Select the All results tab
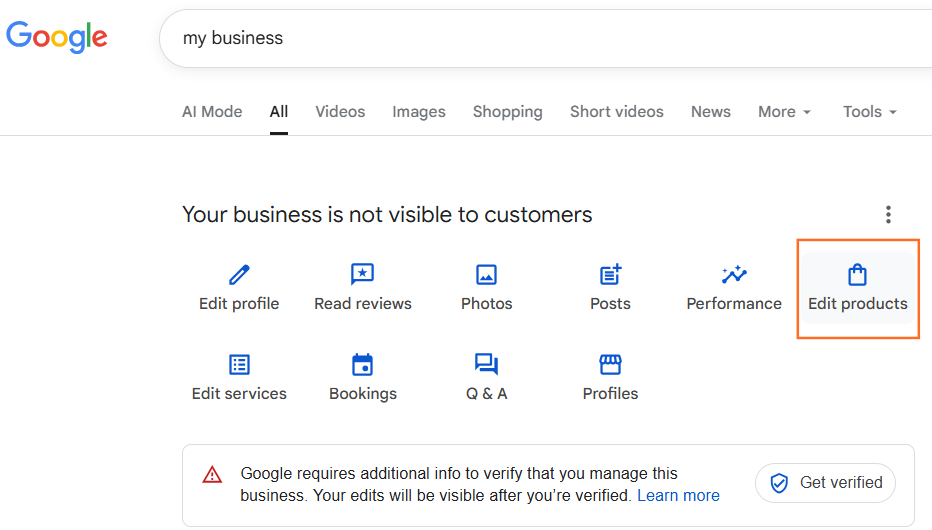932x530 pixels. [279, 112]
